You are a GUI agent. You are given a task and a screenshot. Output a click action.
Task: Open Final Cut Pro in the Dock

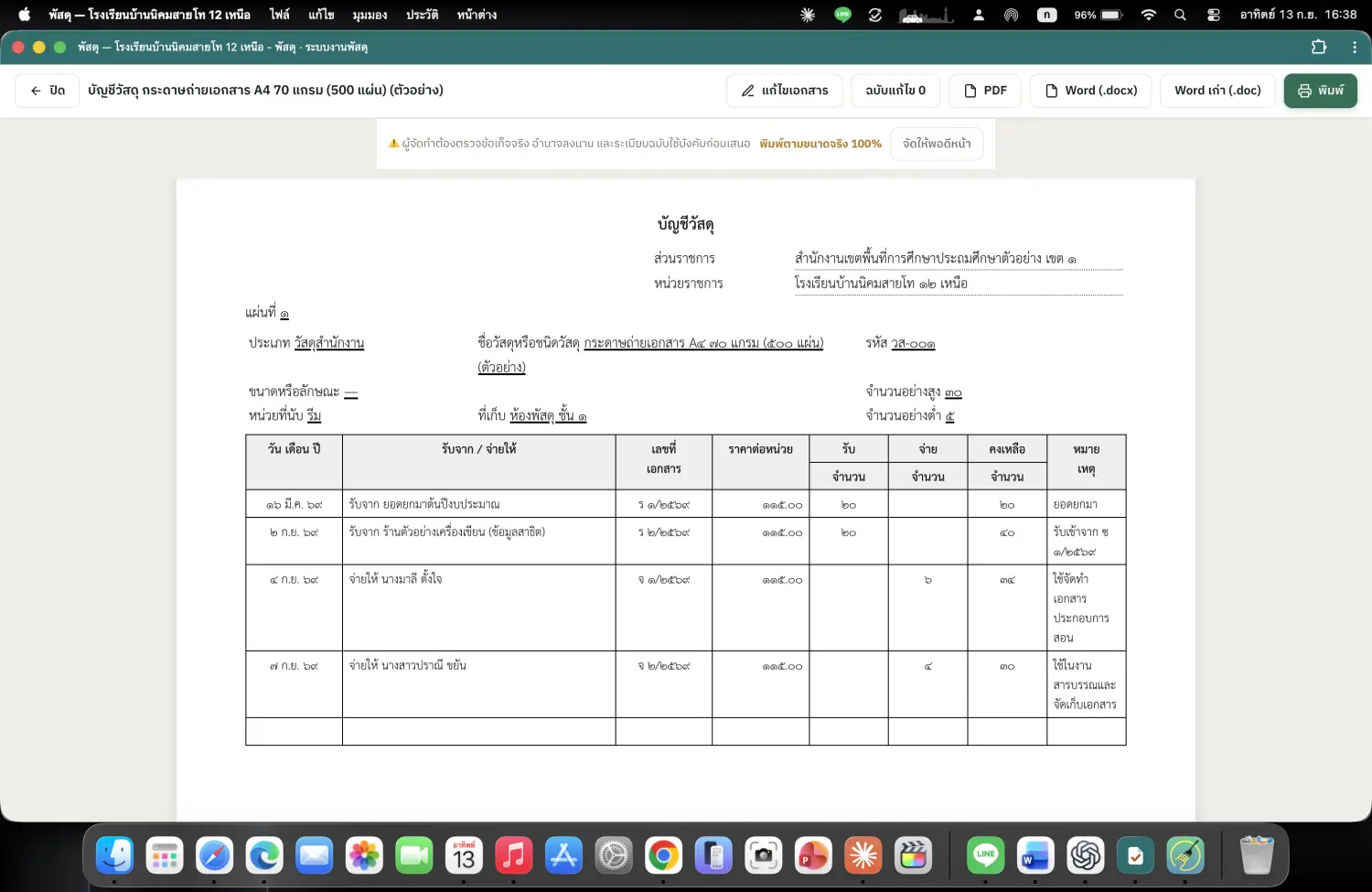pyautogui.click(x=913, y=856)
